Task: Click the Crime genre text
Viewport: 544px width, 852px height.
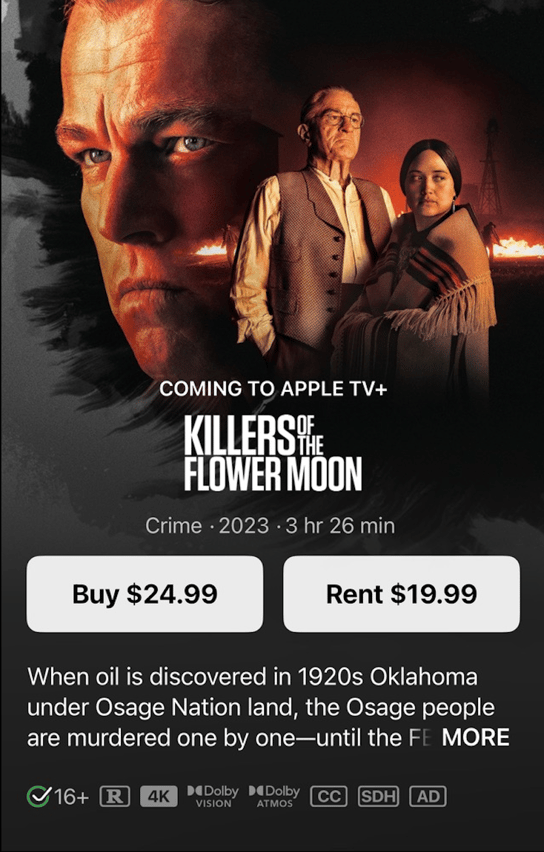Action: [x=173, y=525]
